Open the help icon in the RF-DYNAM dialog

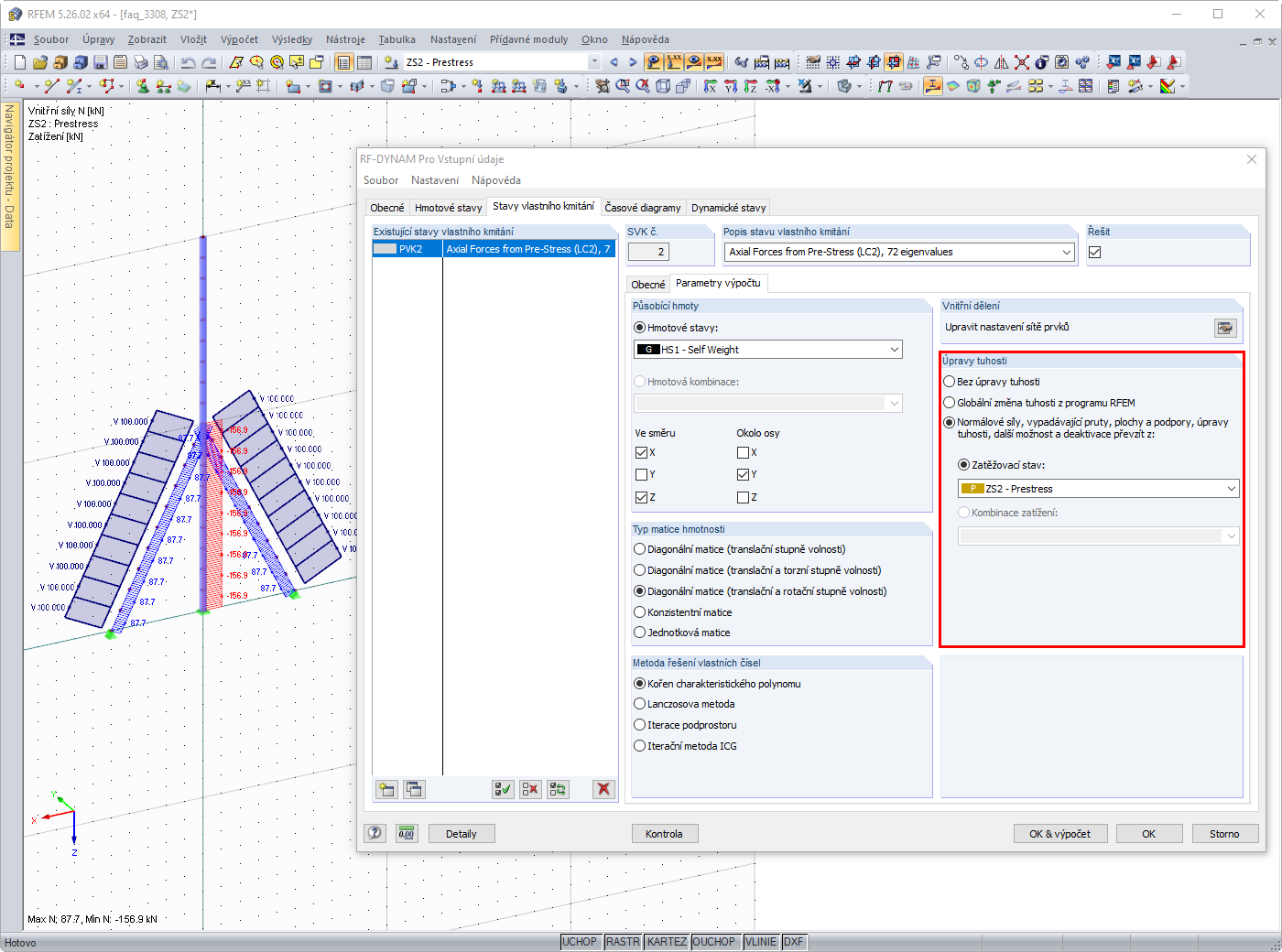click(375, 833)
